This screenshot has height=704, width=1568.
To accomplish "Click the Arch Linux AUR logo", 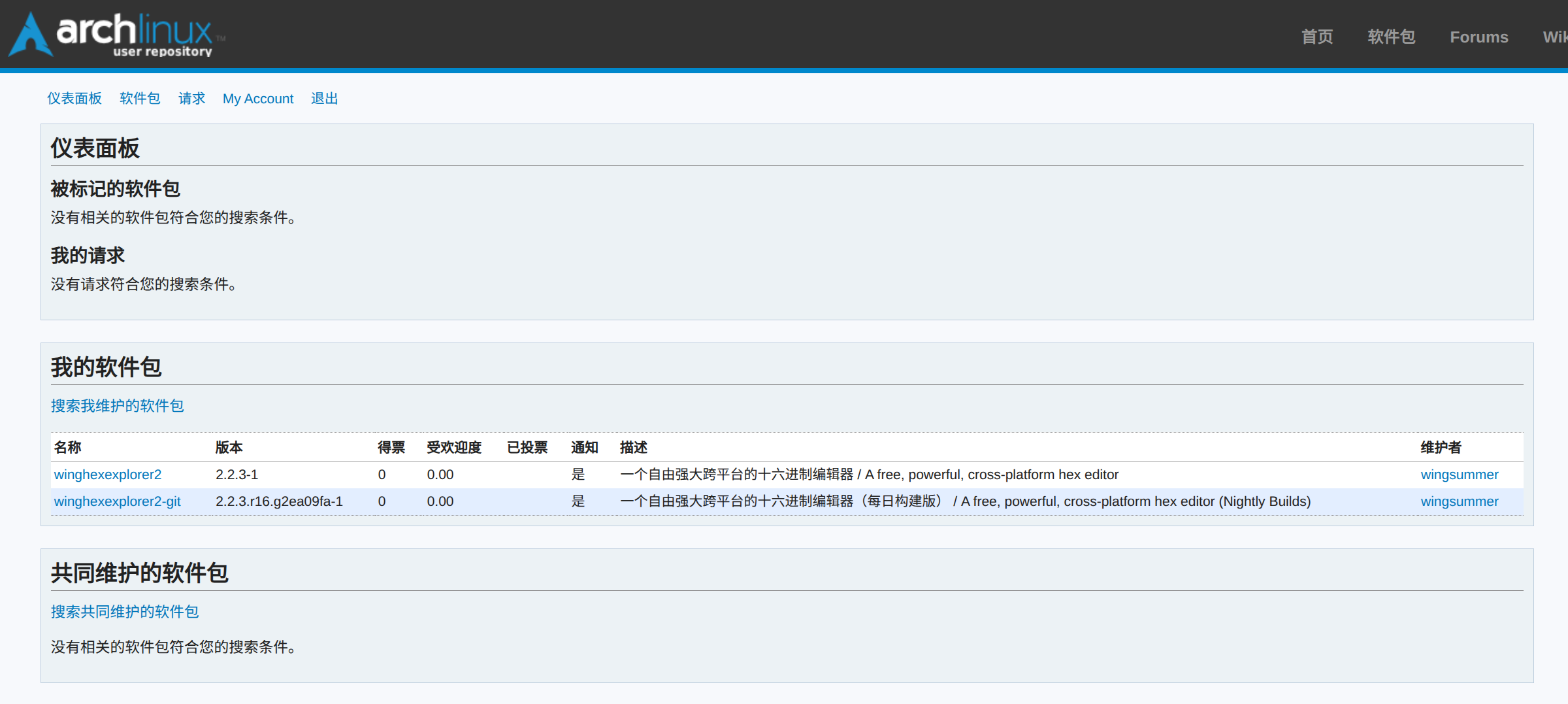I will click(x=116, y=34).
